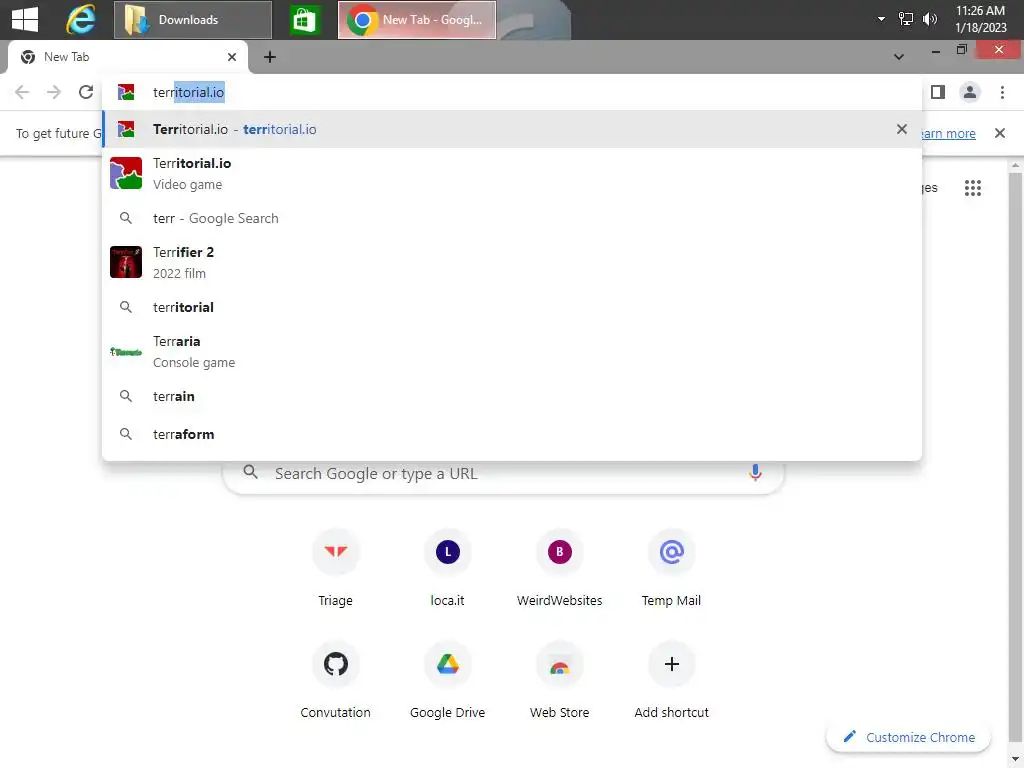This screenshot has width=1024, height=768.
Task: Open the Learn more link
Action: coord(948,133)
